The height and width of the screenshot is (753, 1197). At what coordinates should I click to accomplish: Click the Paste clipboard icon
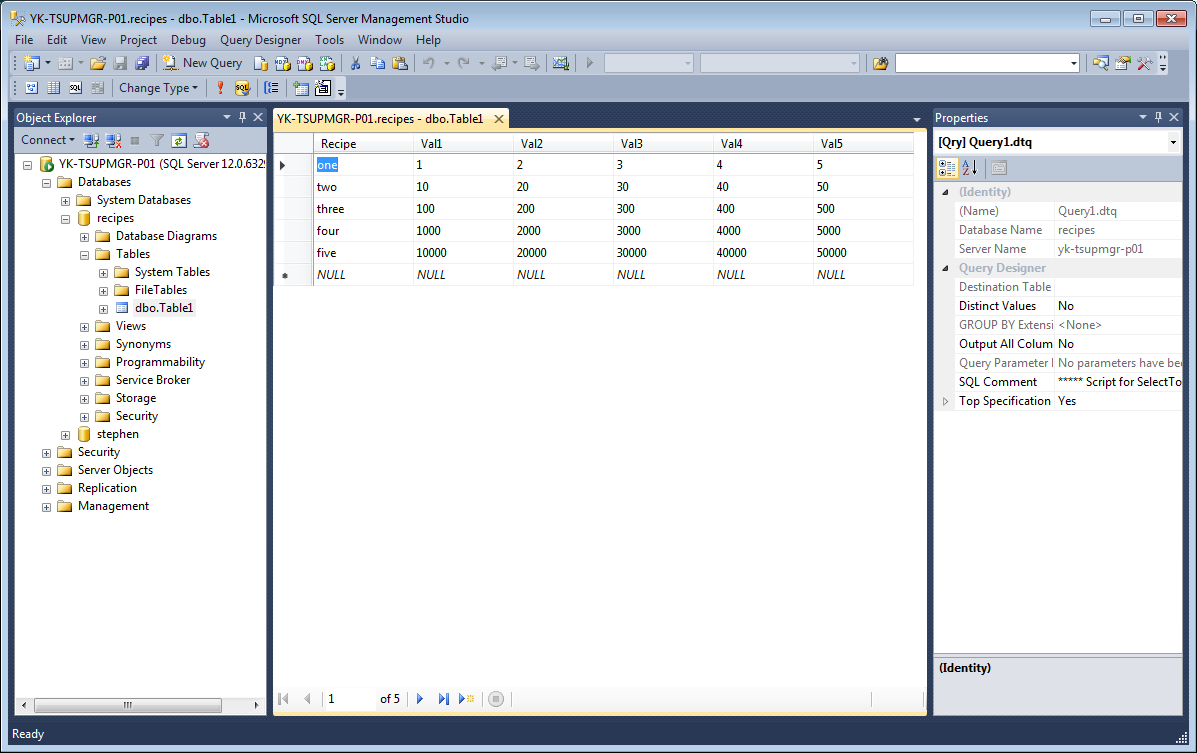click(x=399, y=63)
